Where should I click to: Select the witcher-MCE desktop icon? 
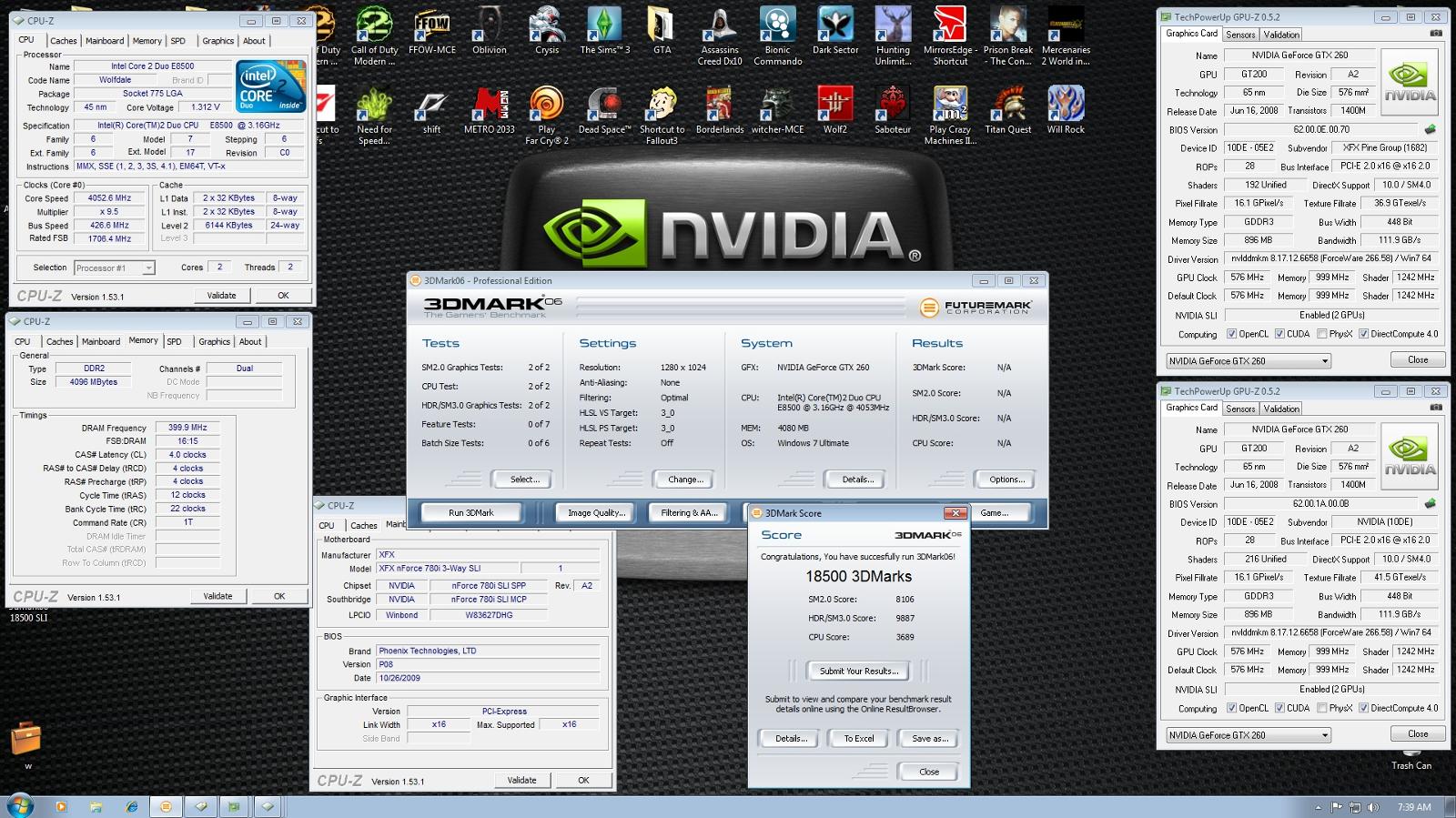[x=777, y=110]
